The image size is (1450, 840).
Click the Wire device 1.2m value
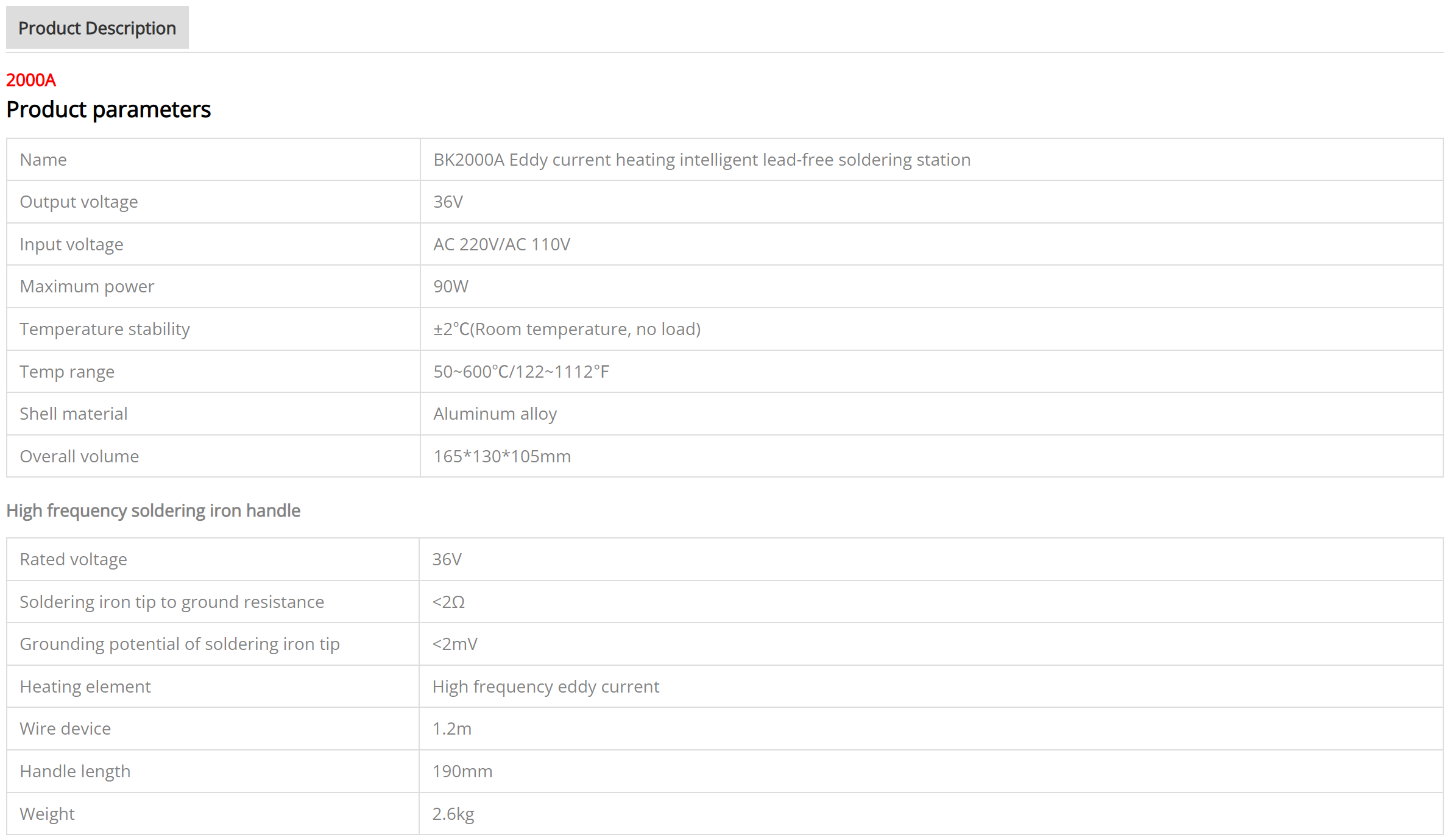[x=451, y=729]
